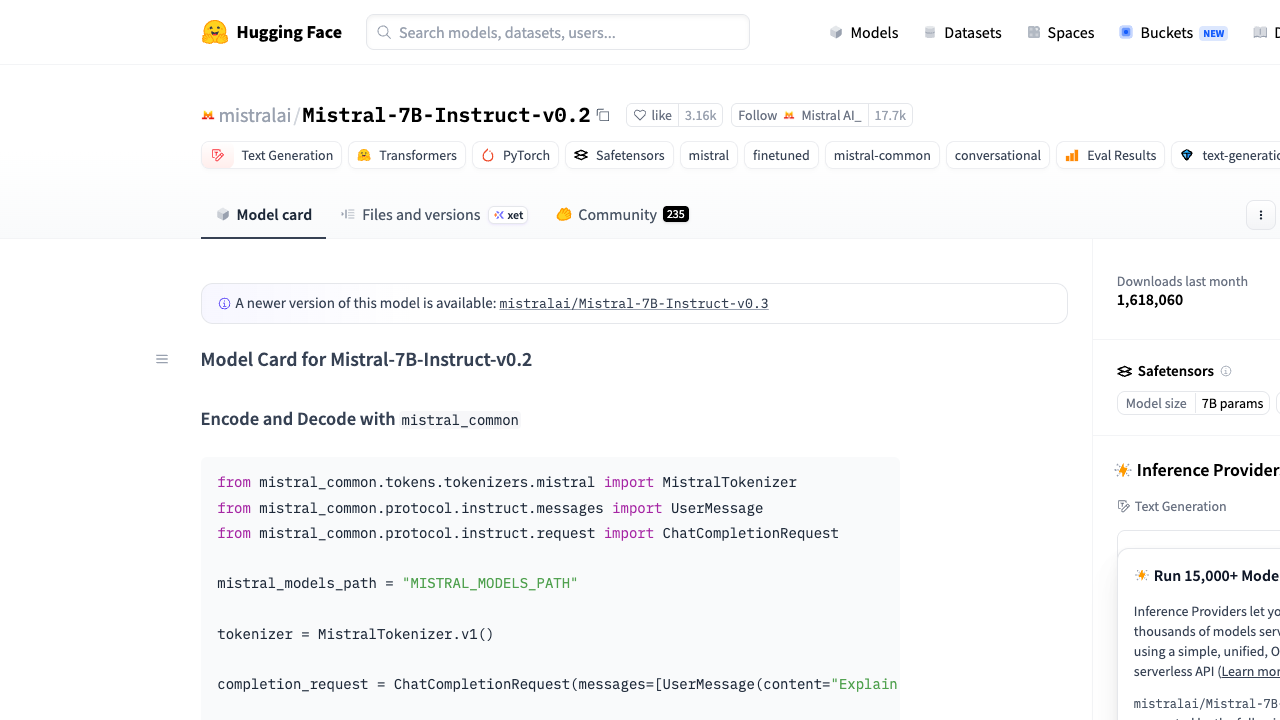
Task: Select the PyTorch tag
Action: (516, 155)
